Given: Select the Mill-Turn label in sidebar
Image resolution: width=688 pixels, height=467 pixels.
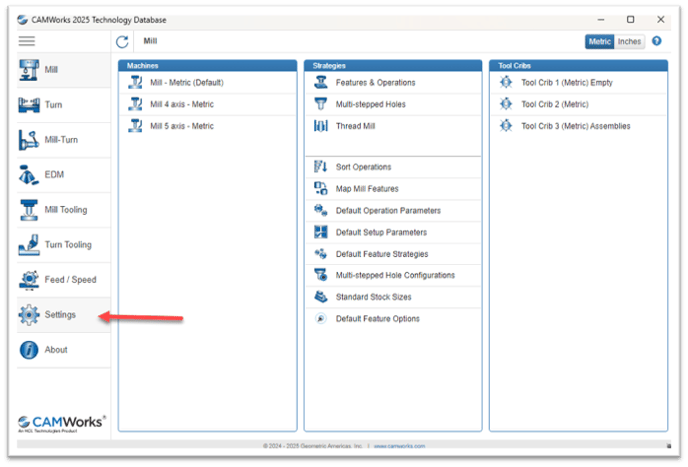Looking at the screenshot, I should pos(61,140).
